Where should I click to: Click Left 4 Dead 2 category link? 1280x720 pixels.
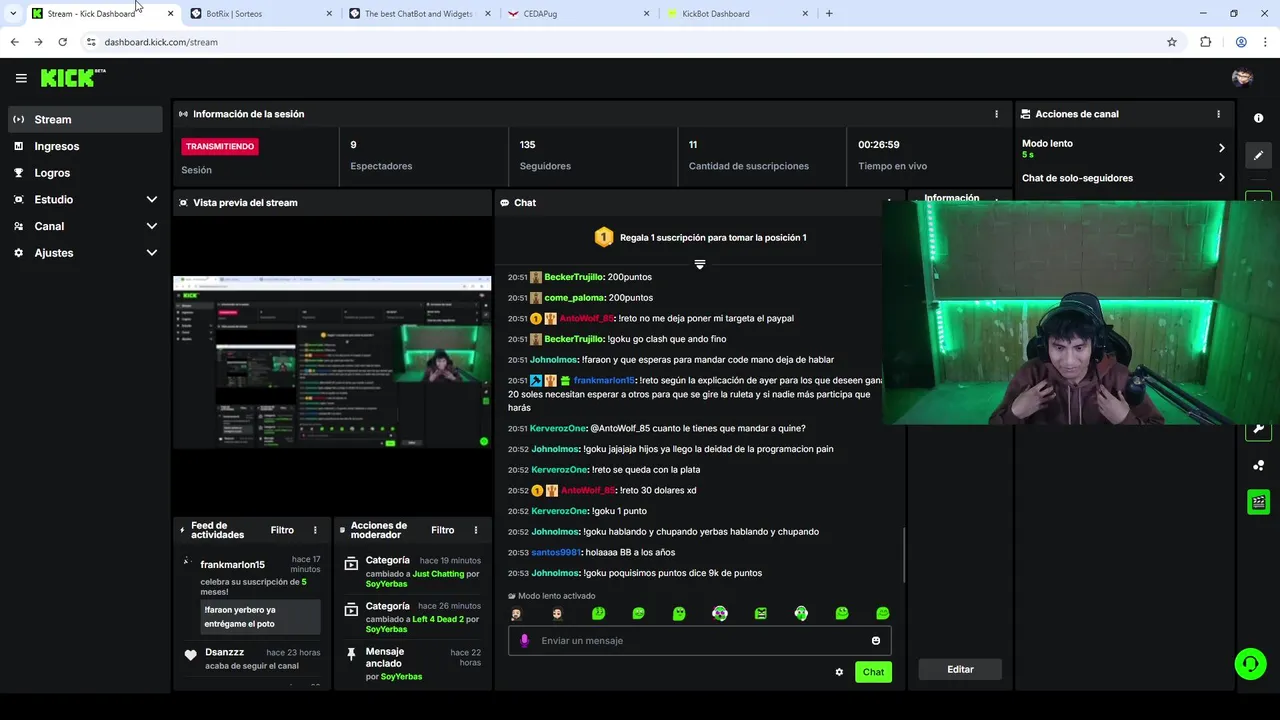click(x=438, y=619)
